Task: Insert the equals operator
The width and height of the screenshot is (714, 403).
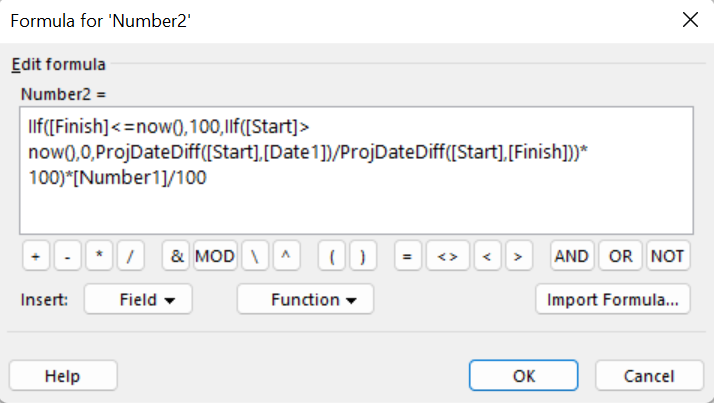Action: 408,256
